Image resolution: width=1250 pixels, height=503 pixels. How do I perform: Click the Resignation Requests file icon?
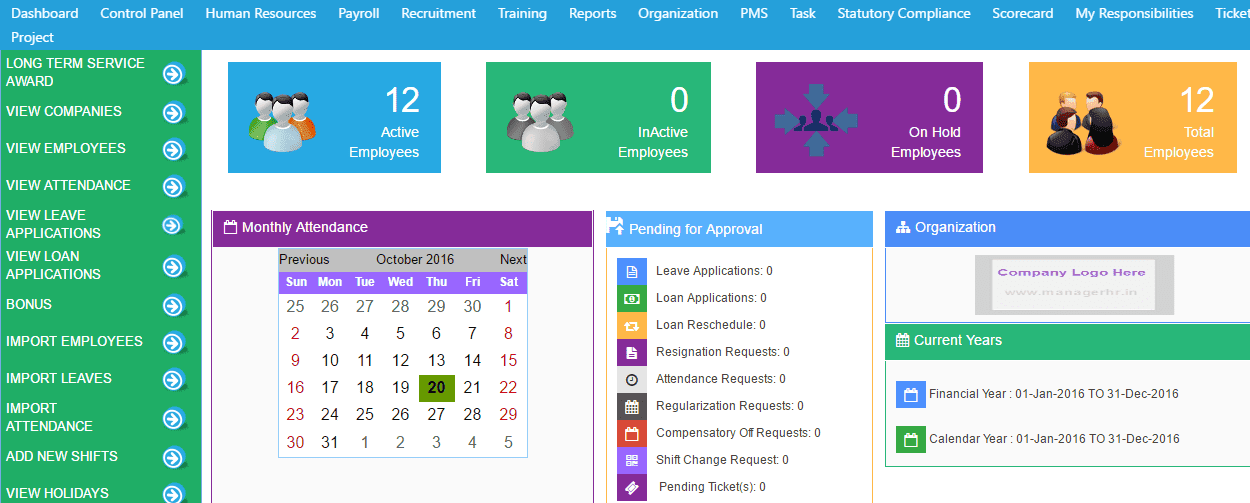point(632,352)
